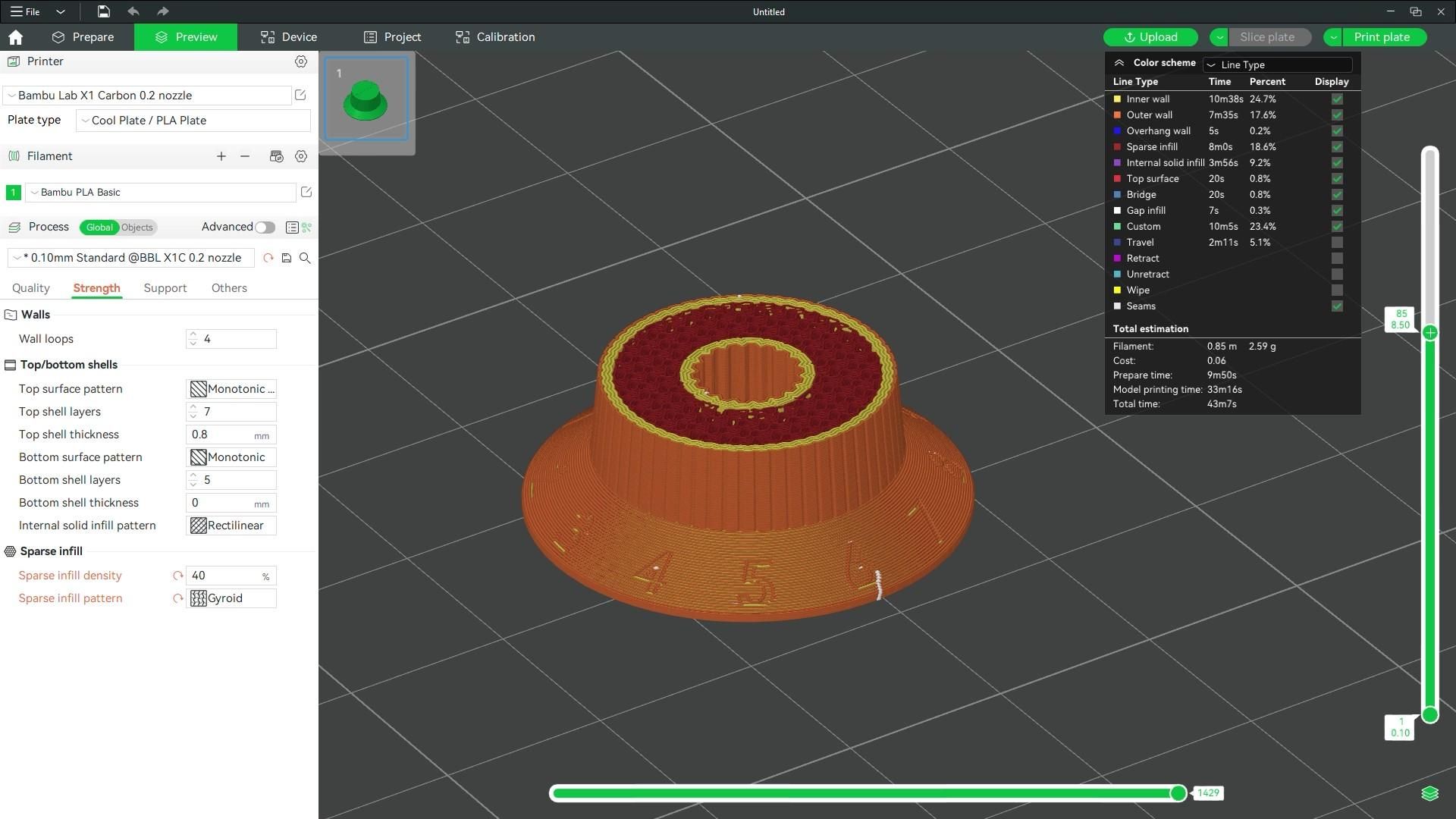Click the save file icon
This screenshot has height=819, width=1456.
(103, 11)
